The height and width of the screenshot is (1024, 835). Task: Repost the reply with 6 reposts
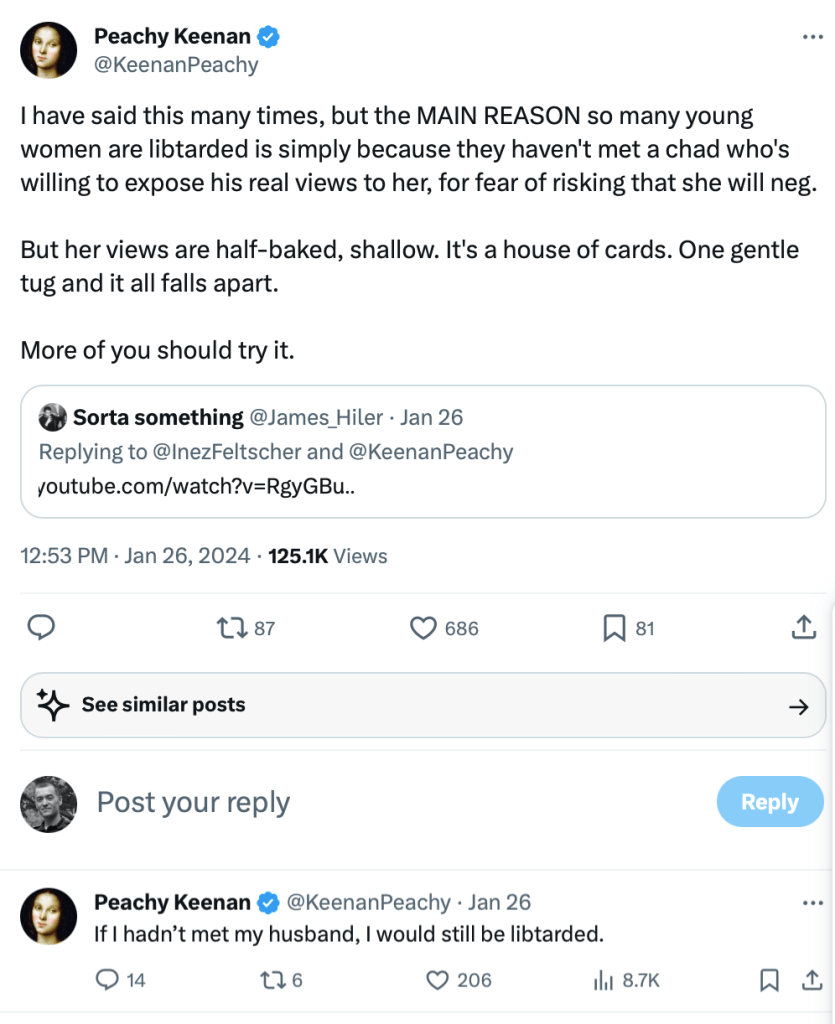coord(272,980)
